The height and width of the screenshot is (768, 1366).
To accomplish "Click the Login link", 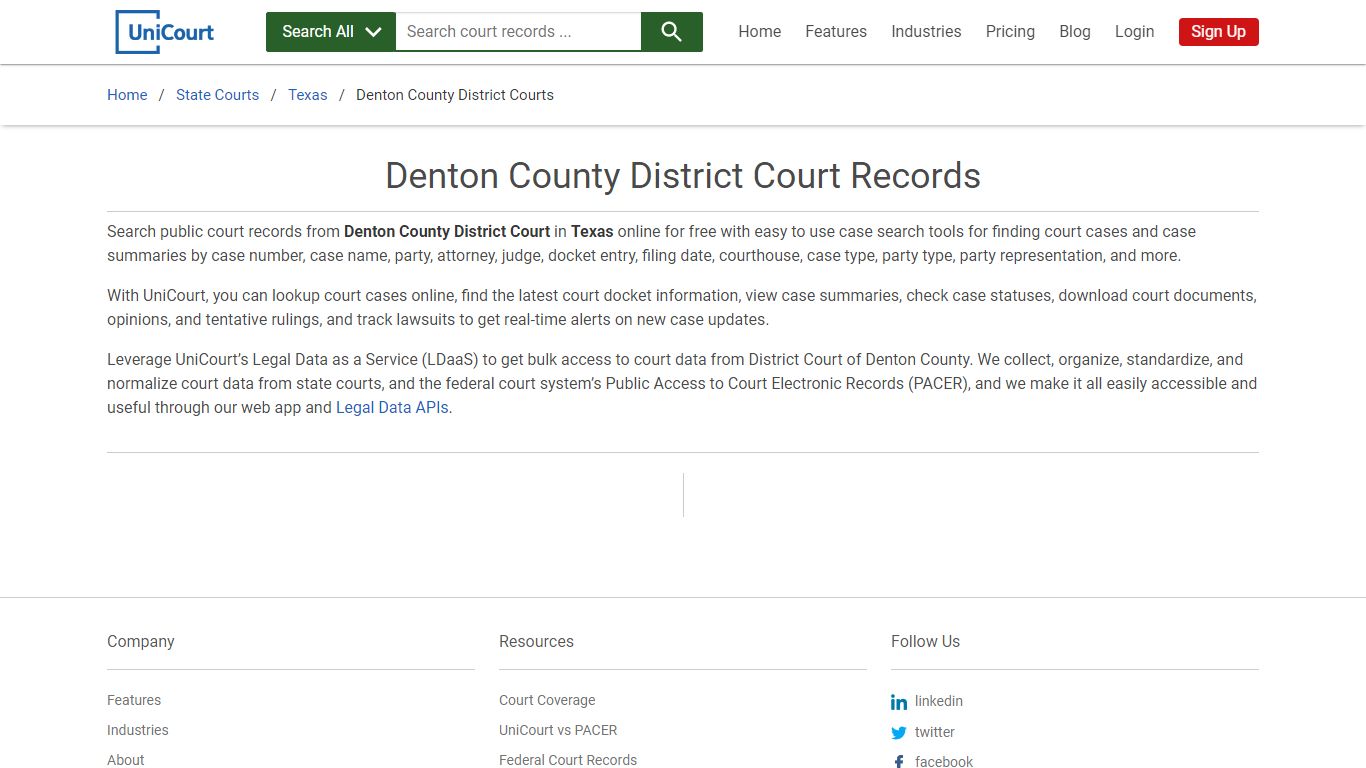I will [1134, 32].
